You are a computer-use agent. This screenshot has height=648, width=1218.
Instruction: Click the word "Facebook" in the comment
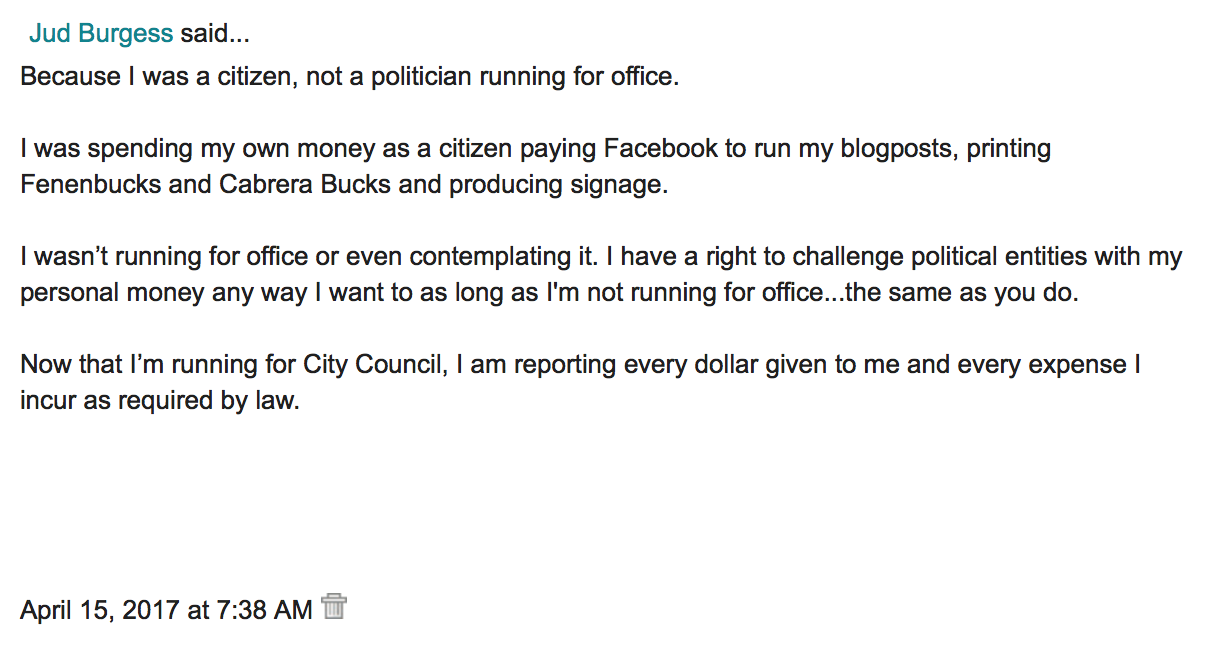point(660,149)
